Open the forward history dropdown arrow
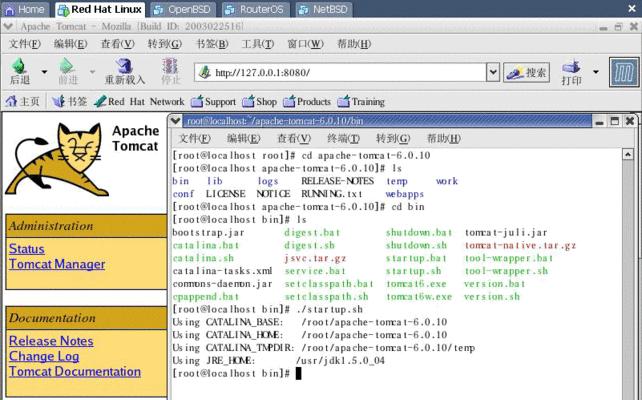Viewport: 642px width, 400px height. [x=93, y=72]
